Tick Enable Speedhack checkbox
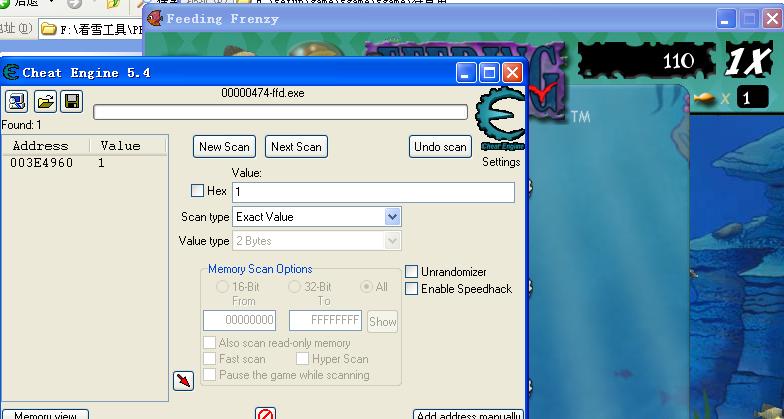 [x=411, y=288]
